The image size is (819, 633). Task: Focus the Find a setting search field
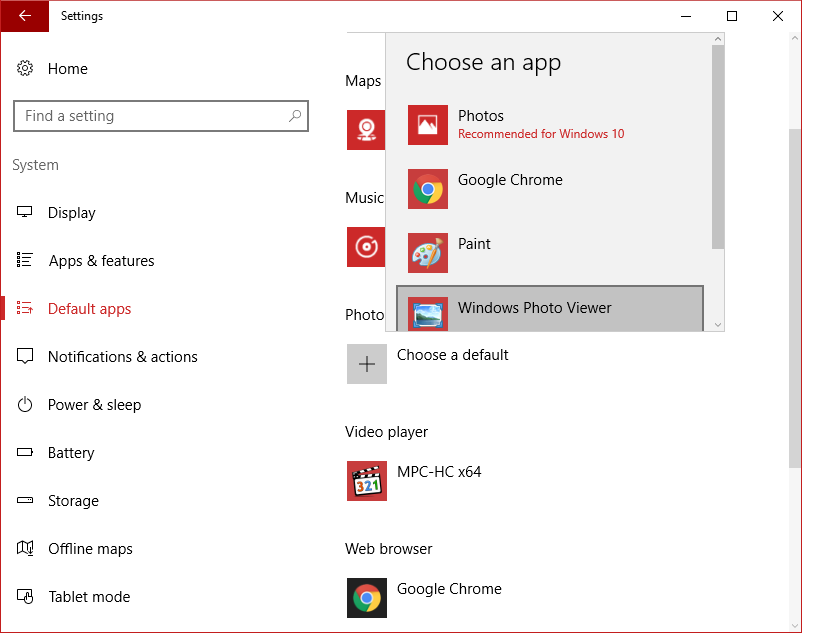pos(161,115)
